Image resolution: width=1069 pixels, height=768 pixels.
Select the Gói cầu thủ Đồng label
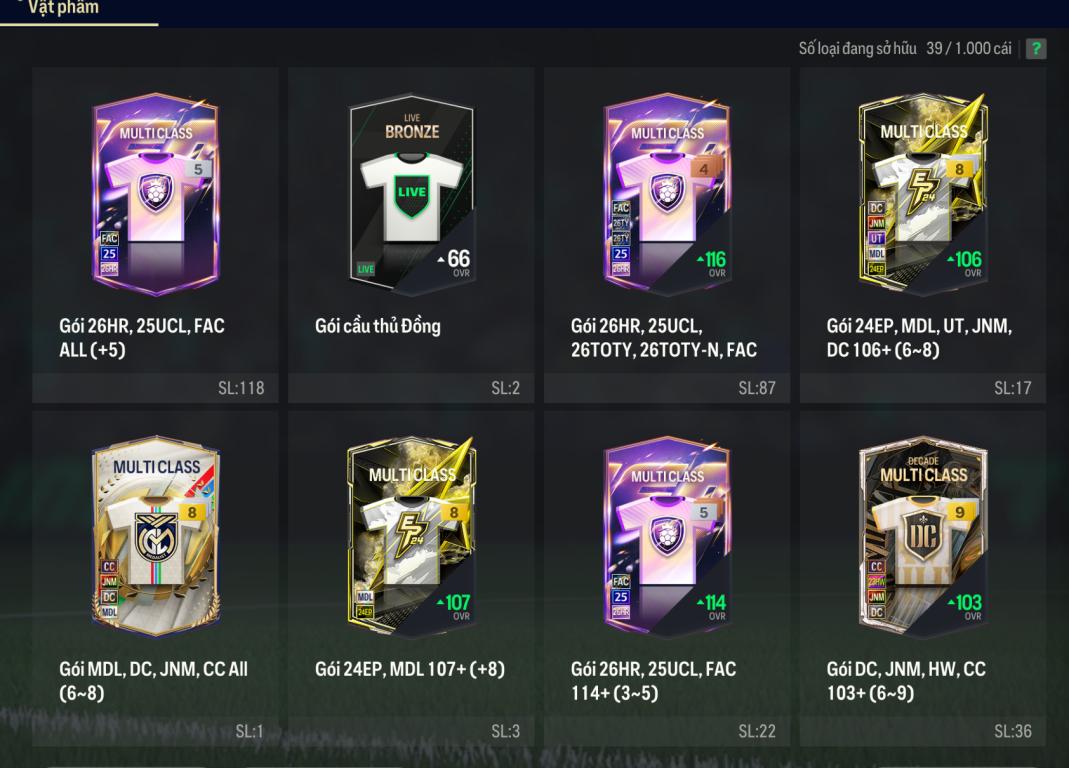(378, 326)
